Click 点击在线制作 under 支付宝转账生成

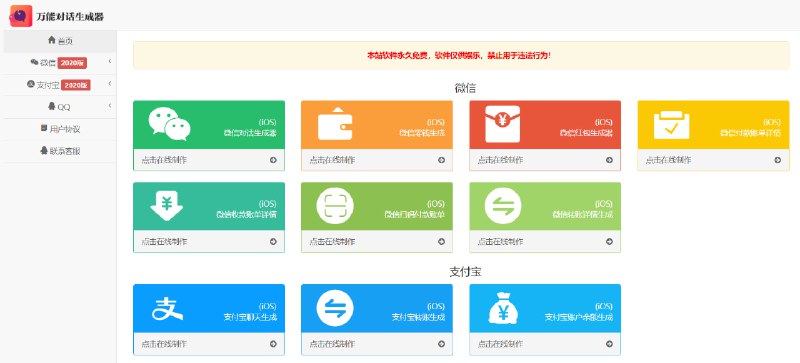click(x=332, y=344)
